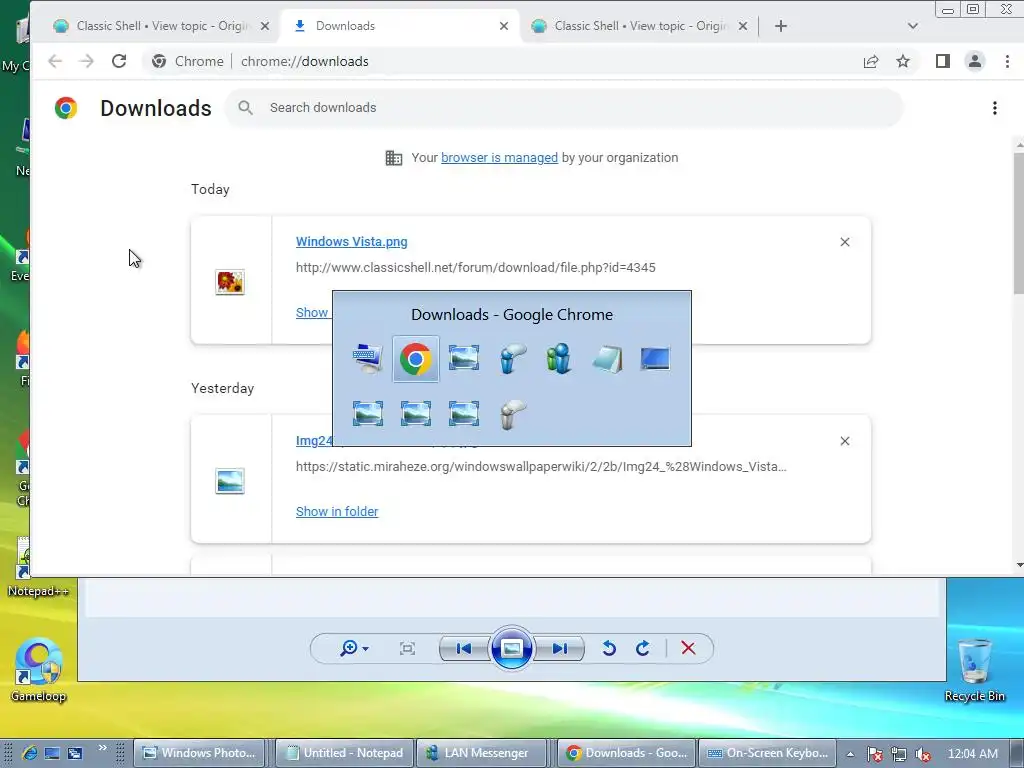Click Show in folder for Img24
The image size is (1024, 768).
tap(337, 511)
